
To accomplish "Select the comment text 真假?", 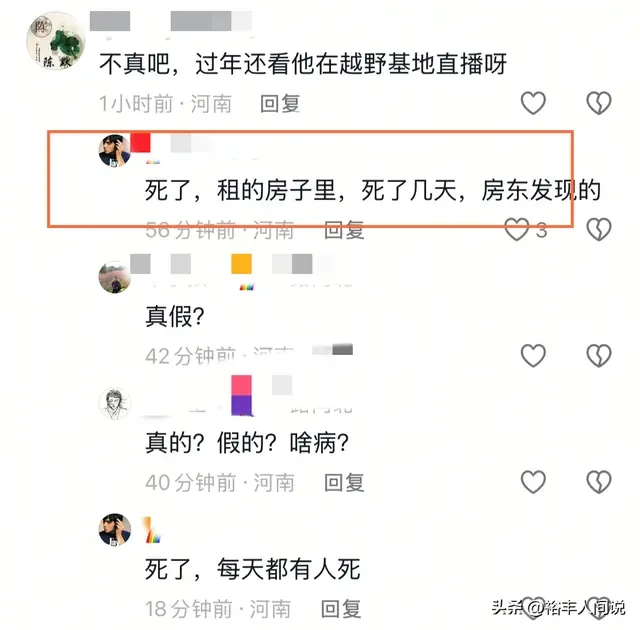I will click(x=175, y=317).
